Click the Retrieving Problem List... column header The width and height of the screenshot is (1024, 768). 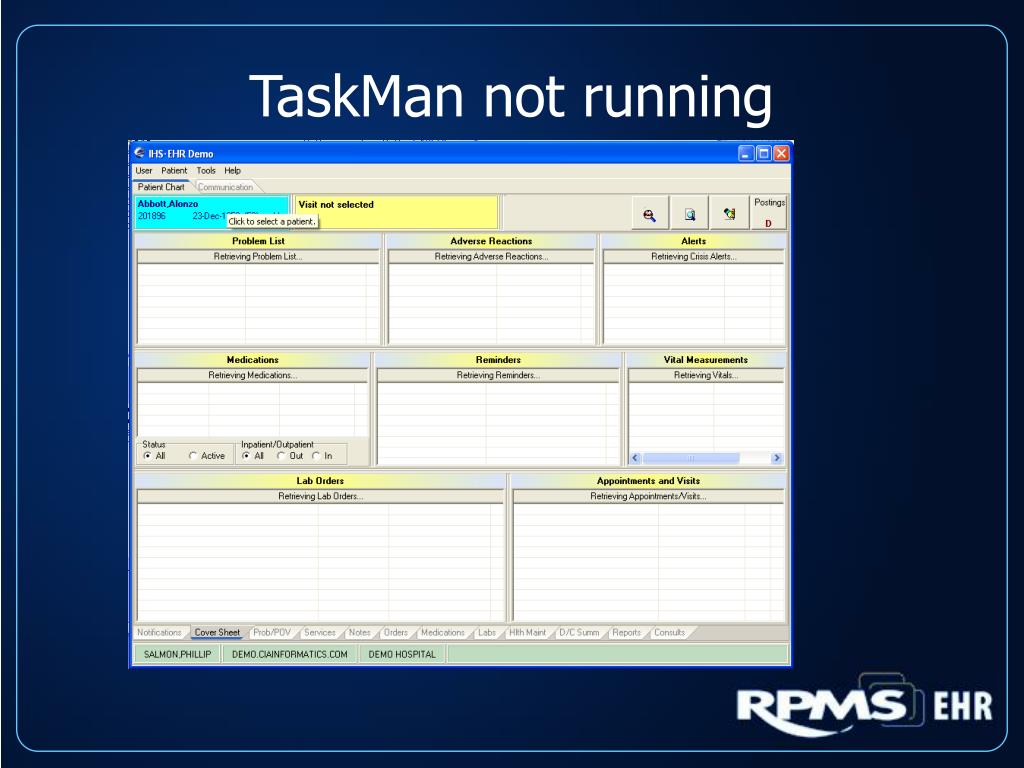click(x=258, y=257)
